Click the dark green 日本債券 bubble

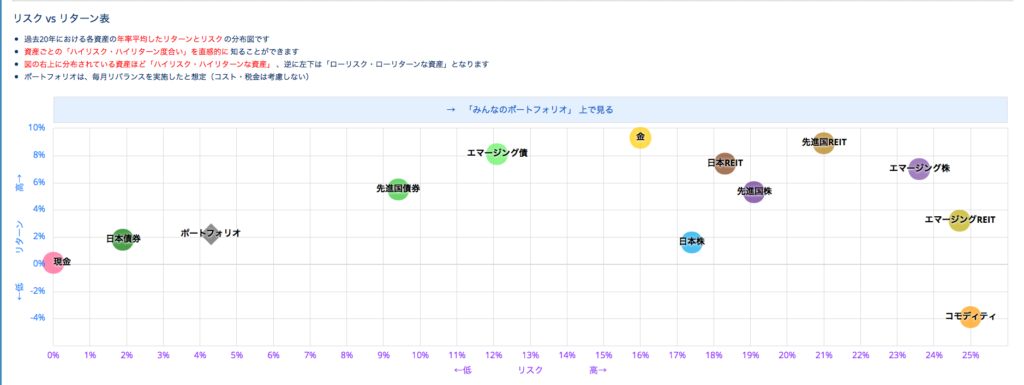pos(123,239)
